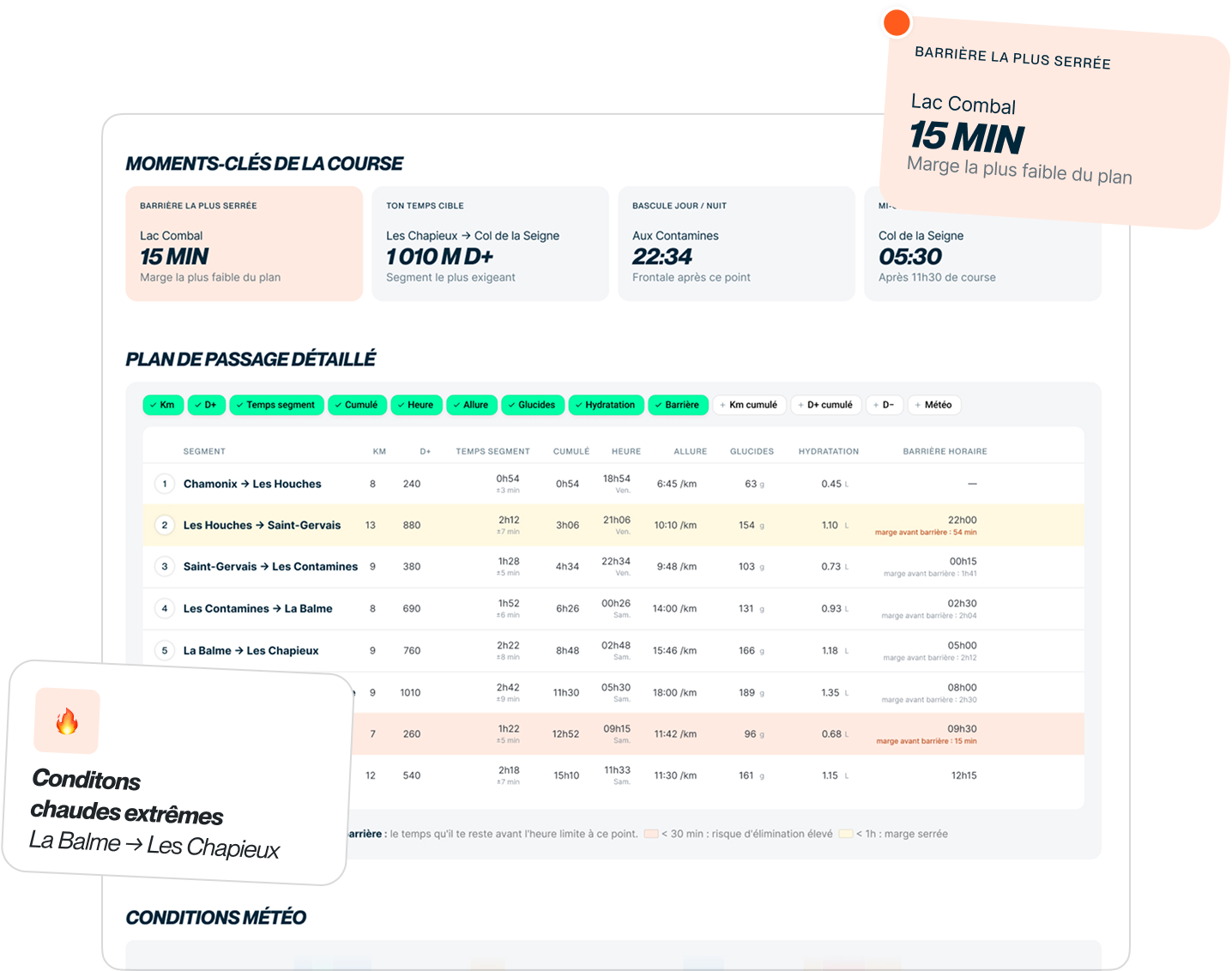
Task: Click the 3h06 cumulative time
Action: coord(567,525)
